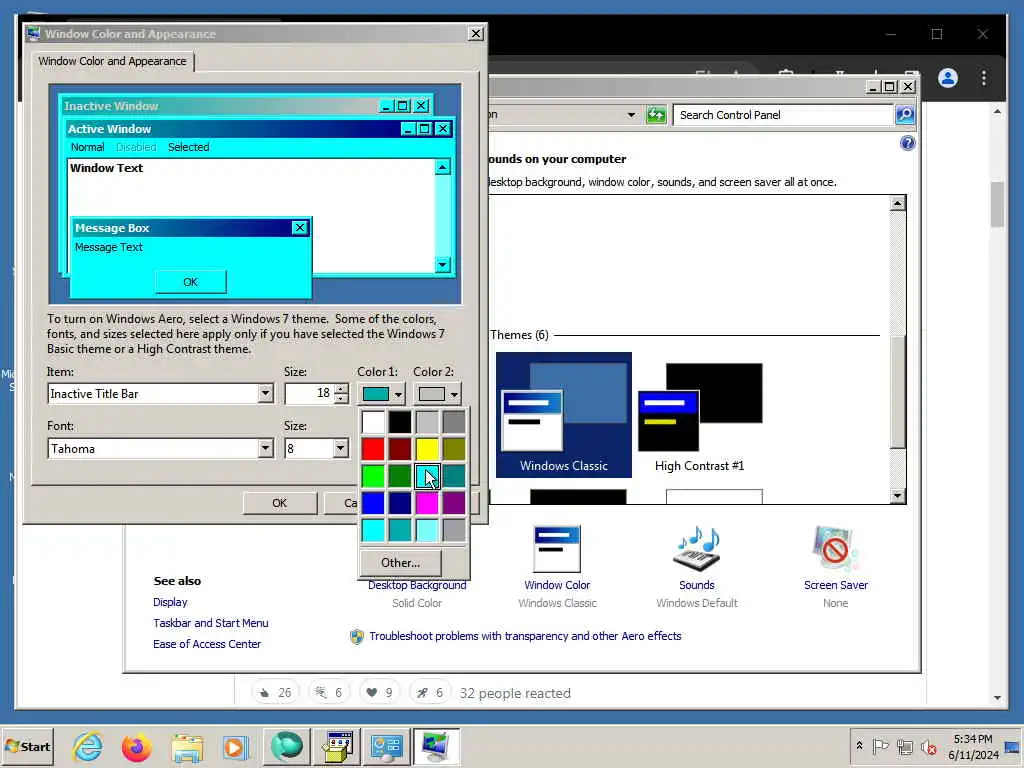
Task: Open the Sounds icon in Personalization
Action: pos(697,549)
